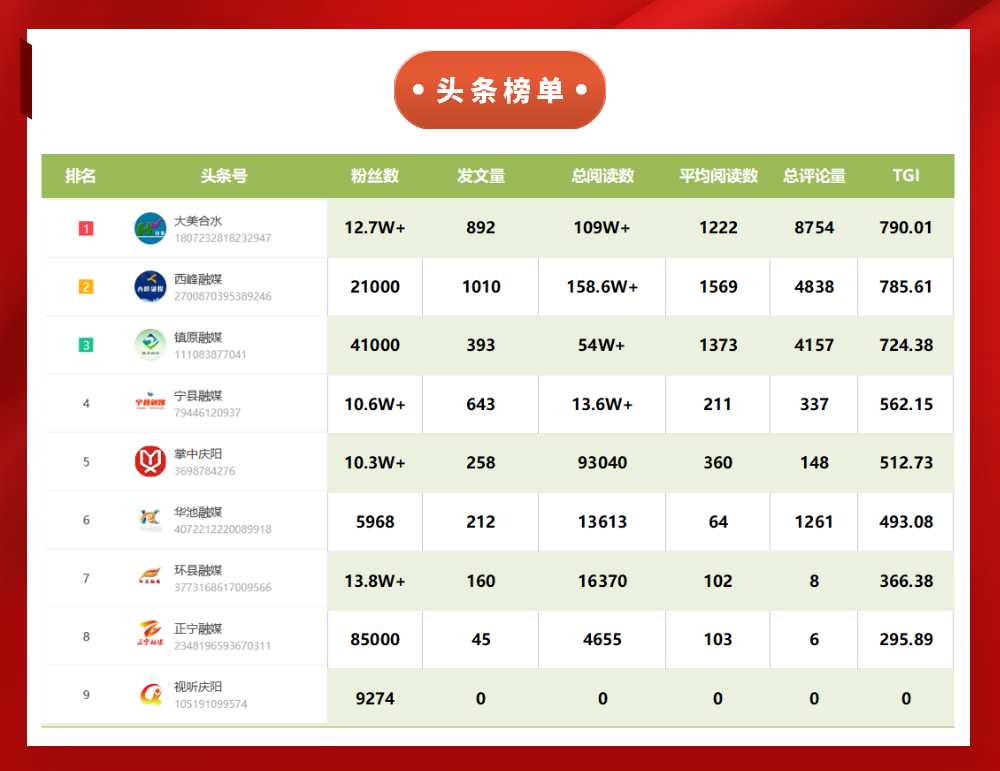Open the 大美合水 account name link

pos(198,221)
